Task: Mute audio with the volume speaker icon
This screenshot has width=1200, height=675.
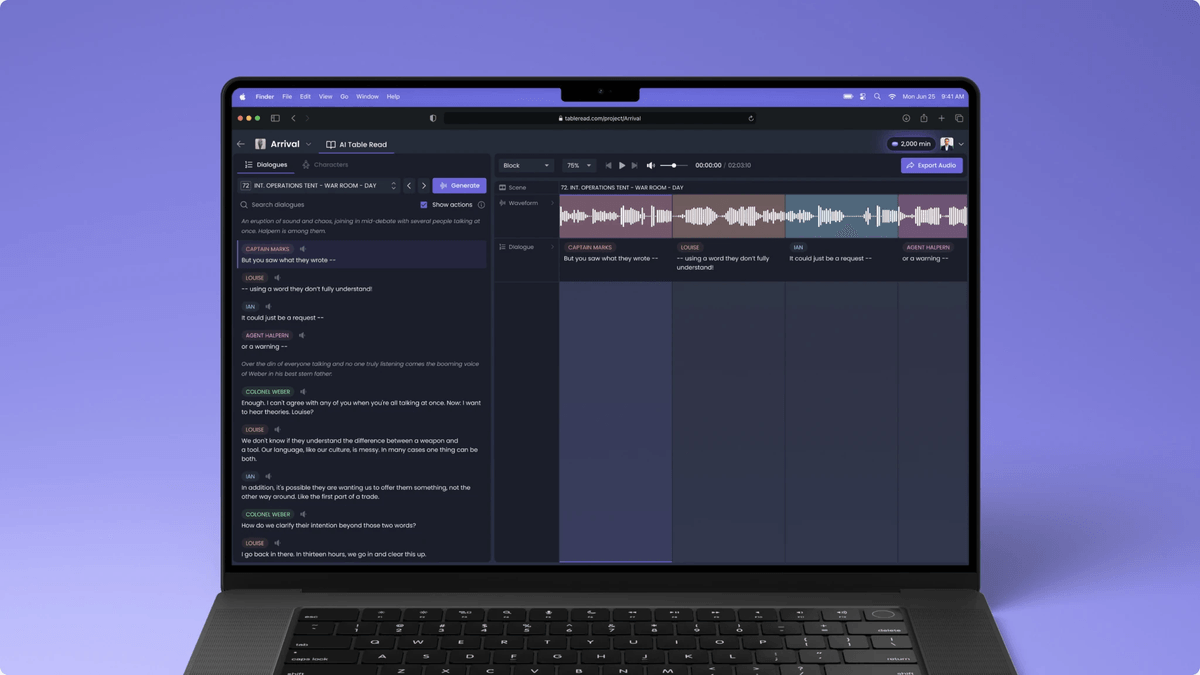Action: click(651, 165)
